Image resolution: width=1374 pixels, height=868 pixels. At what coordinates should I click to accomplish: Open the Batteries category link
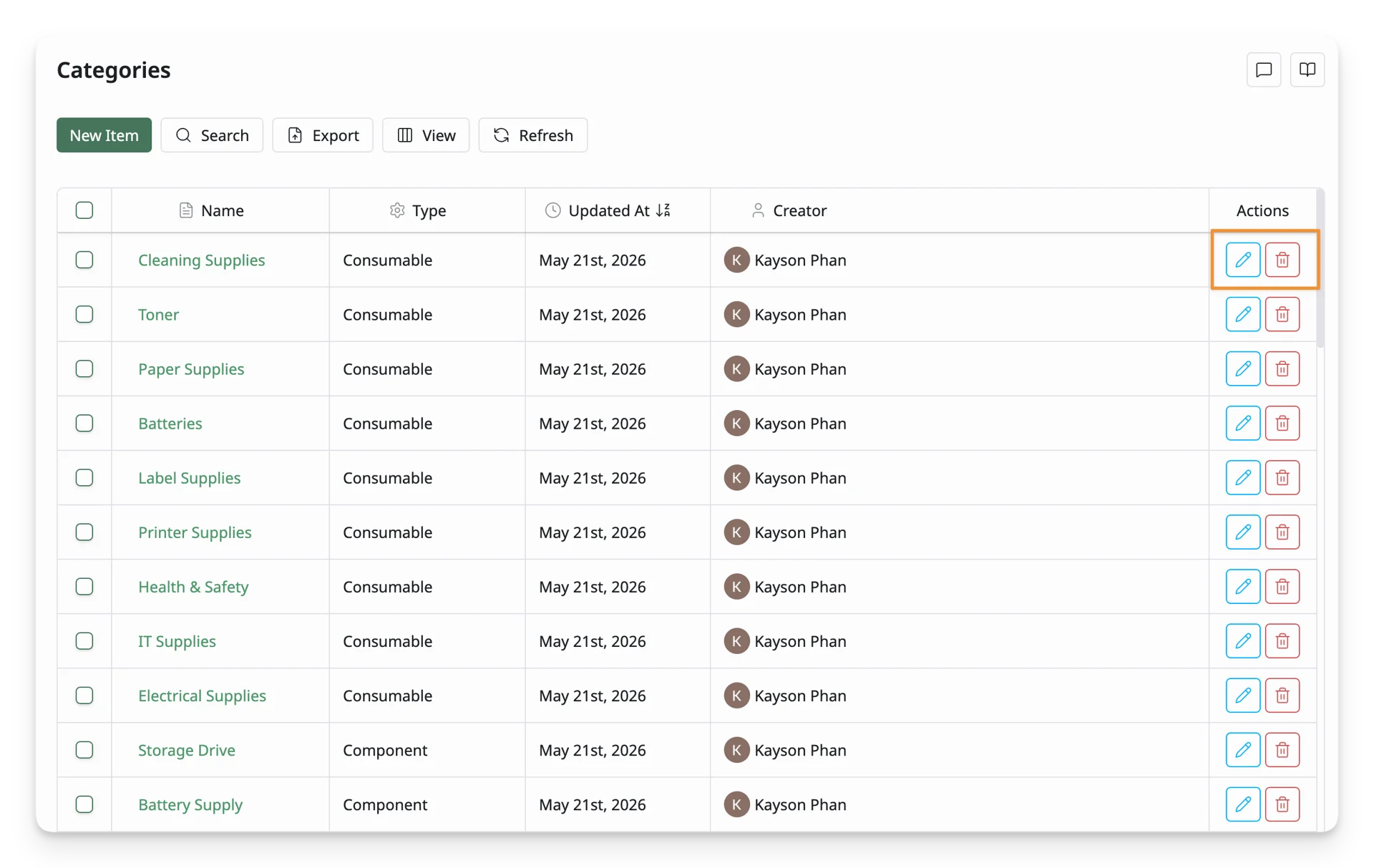(170, 423)
